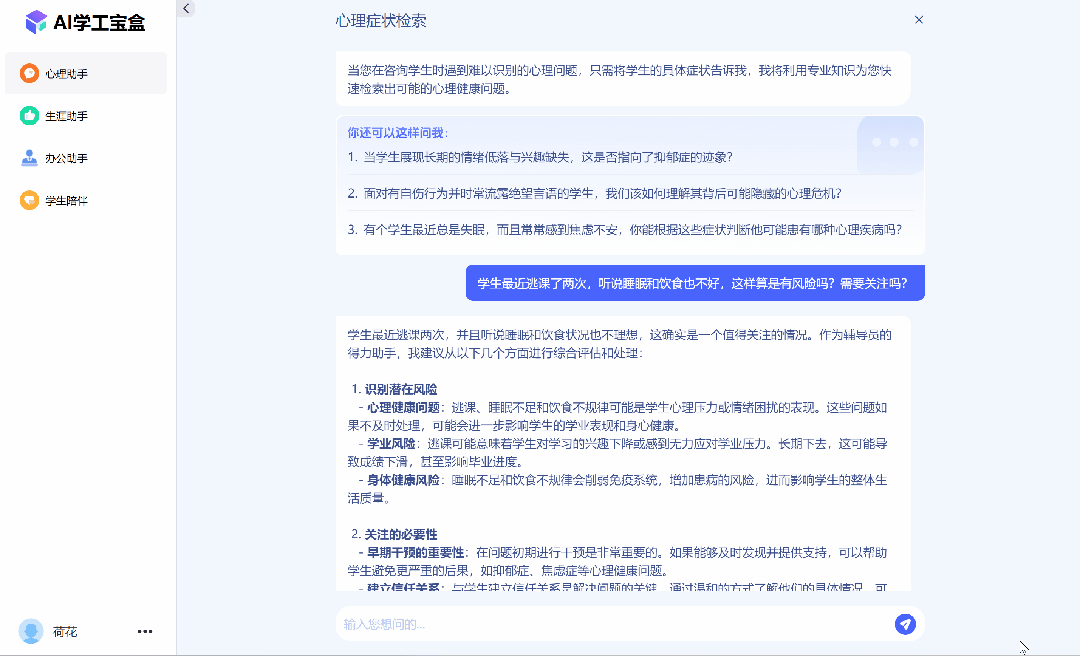The image size is (1080, 656).
Task: Close the 心理症状检索 panel
Action: [919, 20]
